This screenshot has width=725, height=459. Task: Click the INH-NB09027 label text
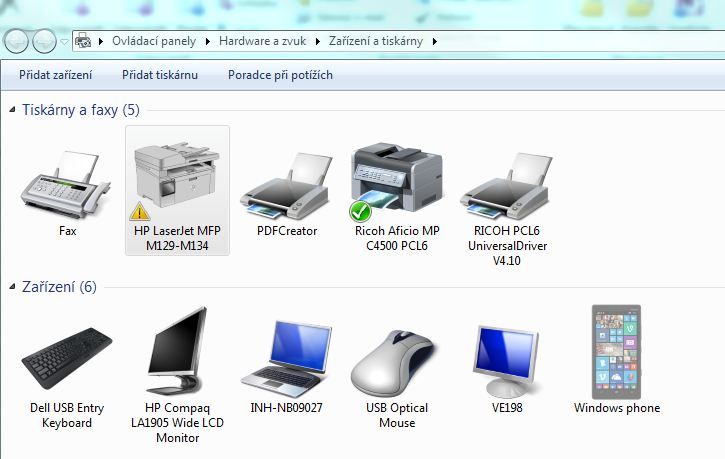click(286, 408)
